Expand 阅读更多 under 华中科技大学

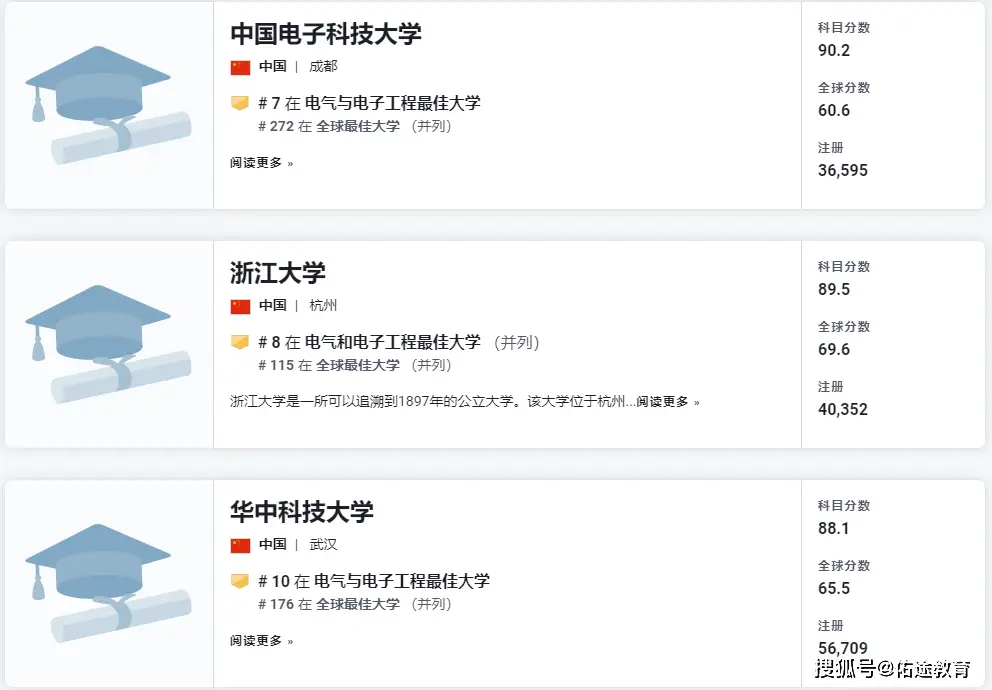point(261,641)
